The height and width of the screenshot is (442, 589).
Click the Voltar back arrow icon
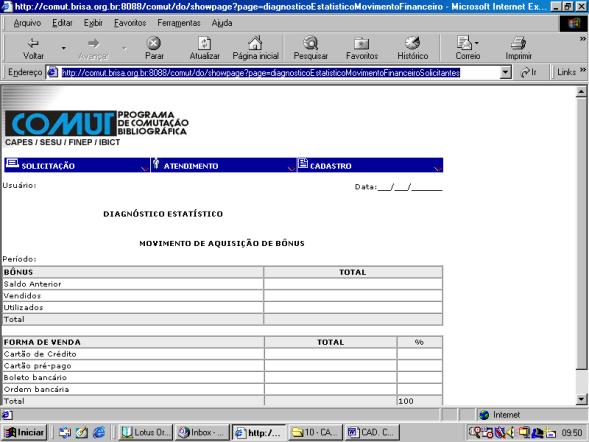click(x=33, y=43)
